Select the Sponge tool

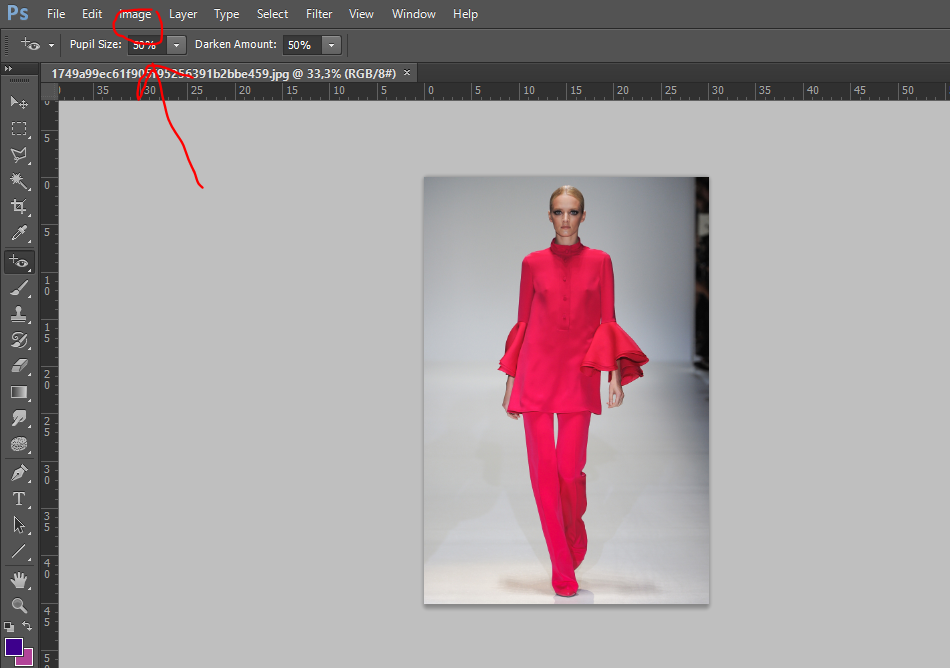[x=19, y=445]
